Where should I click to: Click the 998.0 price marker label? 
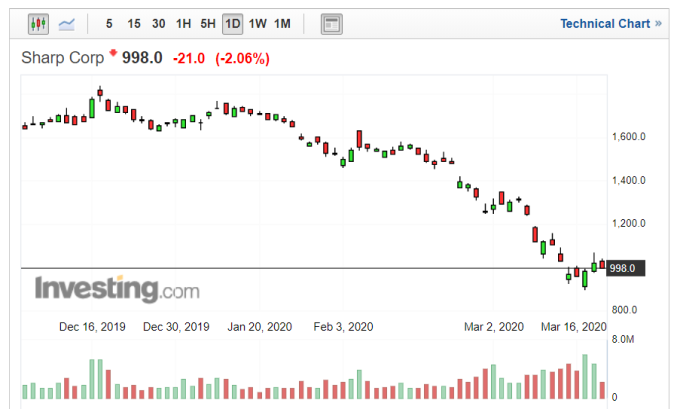[x=625, y=268]
